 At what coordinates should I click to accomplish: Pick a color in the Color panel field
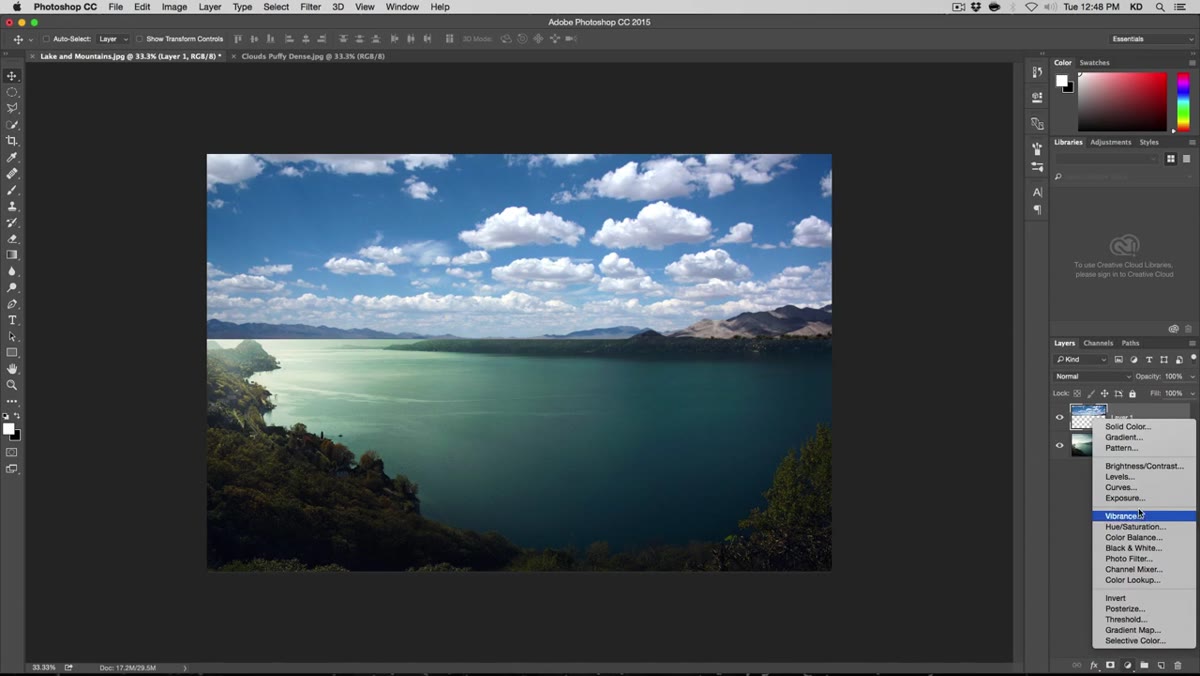click(x=1122, y=101)
